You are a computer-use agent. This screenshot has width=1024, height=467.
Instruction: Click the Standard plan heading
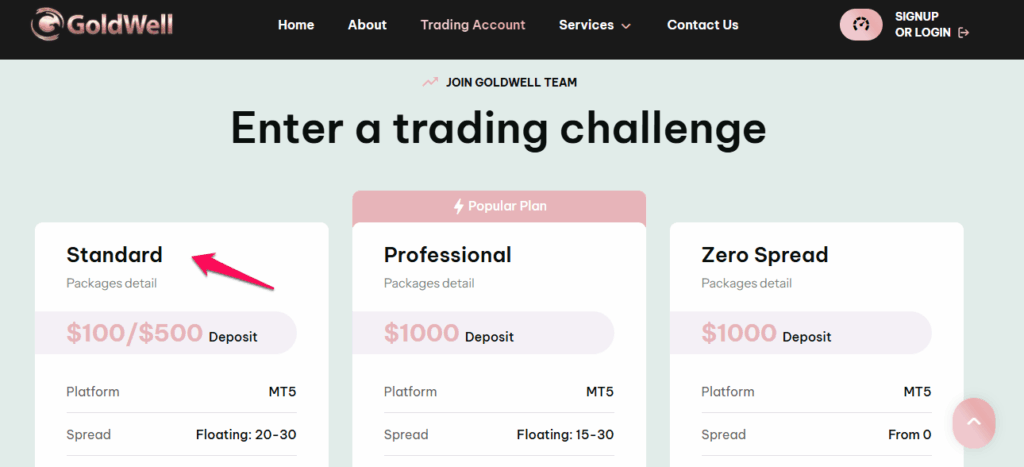(x=114, y=254)
